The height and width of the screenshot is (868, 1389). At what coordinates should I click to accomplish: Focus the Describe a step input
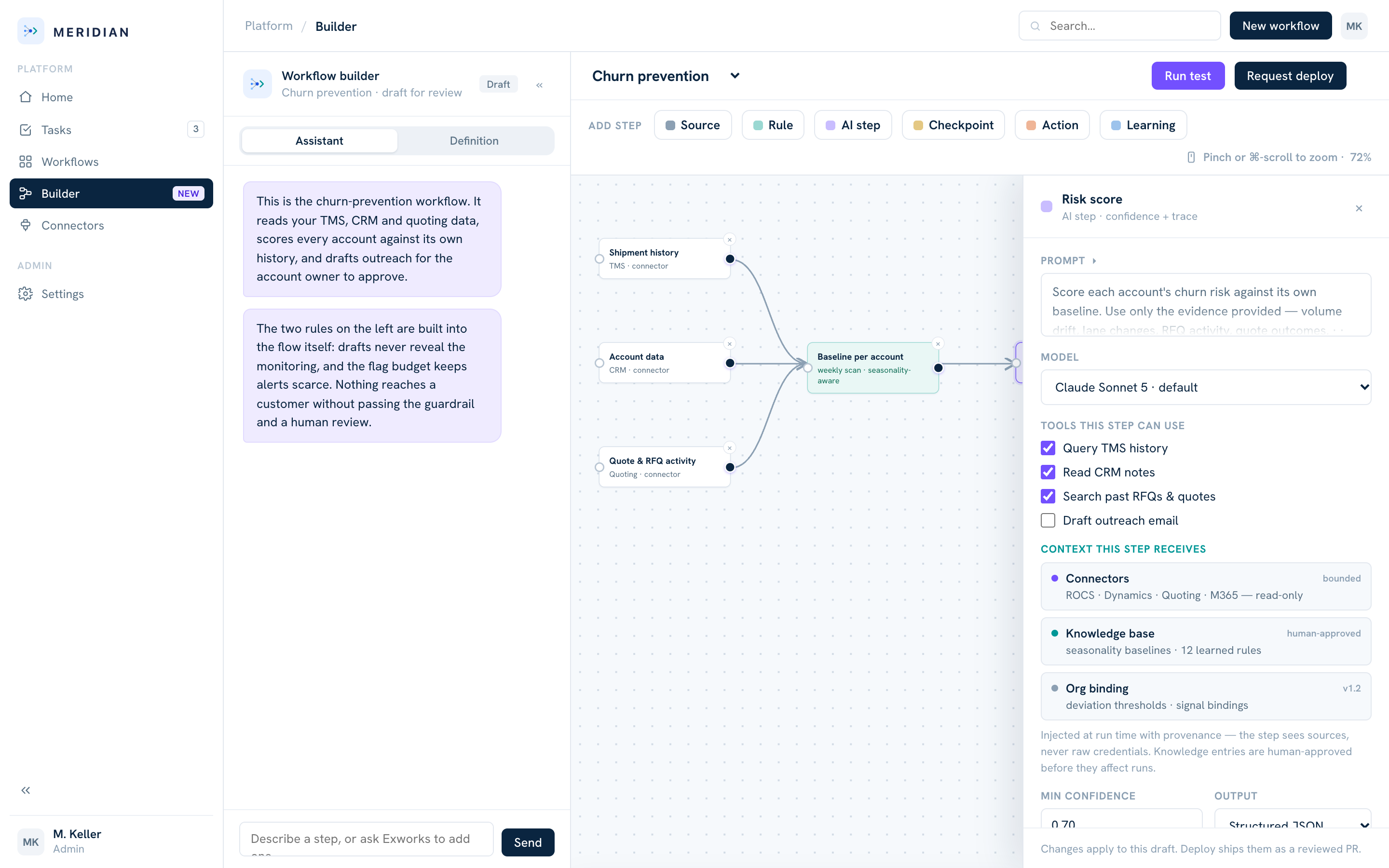[x=366, y=839]
